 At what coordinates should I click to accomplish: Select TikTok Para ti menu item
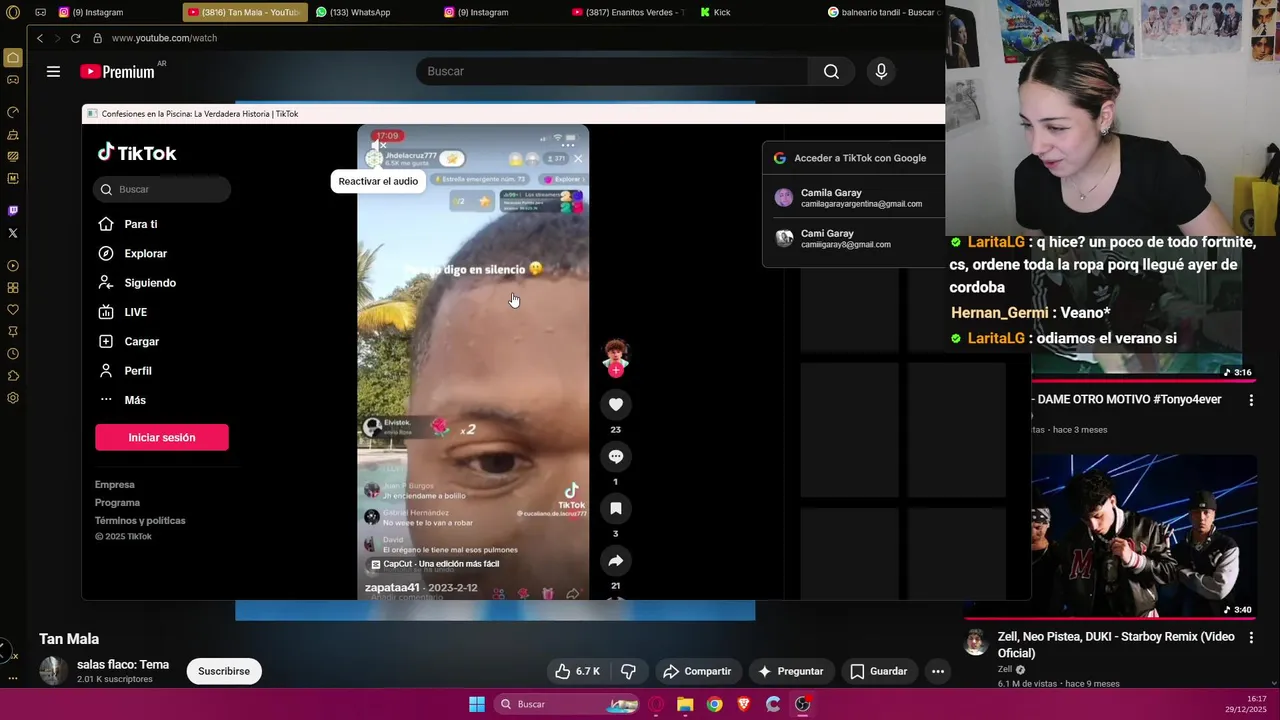[x=140, y=224]
